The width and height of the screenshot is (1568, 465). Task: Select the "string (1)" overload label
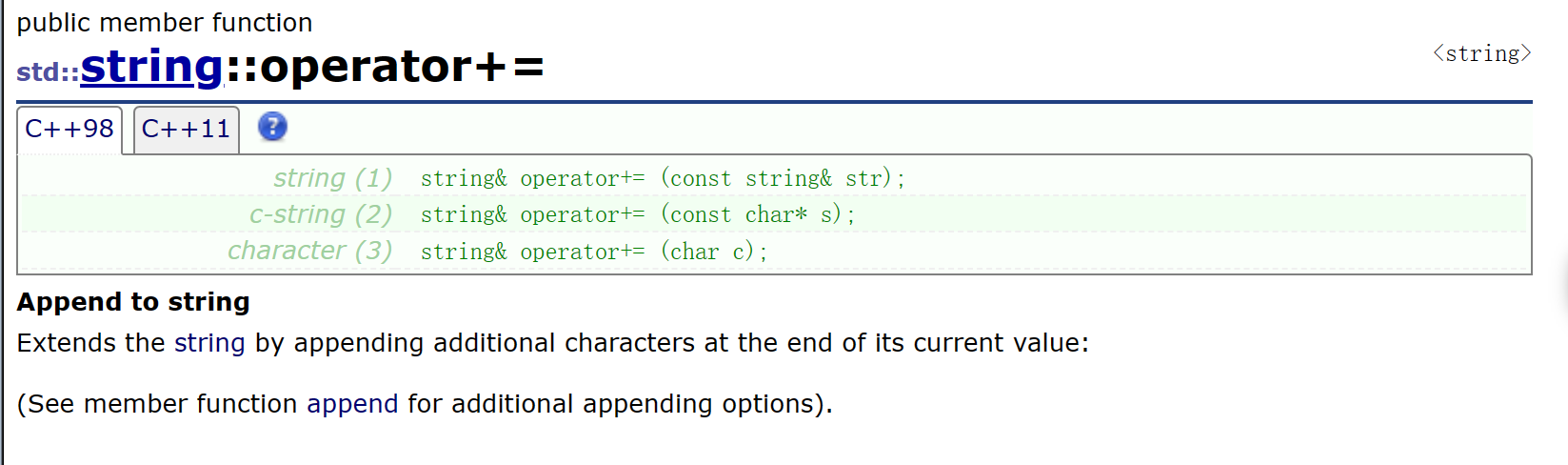(x=333, y=178)
